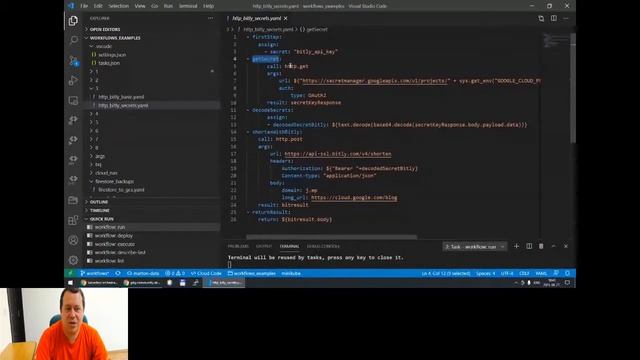Maximize the terminal panel with chevron

553,246
